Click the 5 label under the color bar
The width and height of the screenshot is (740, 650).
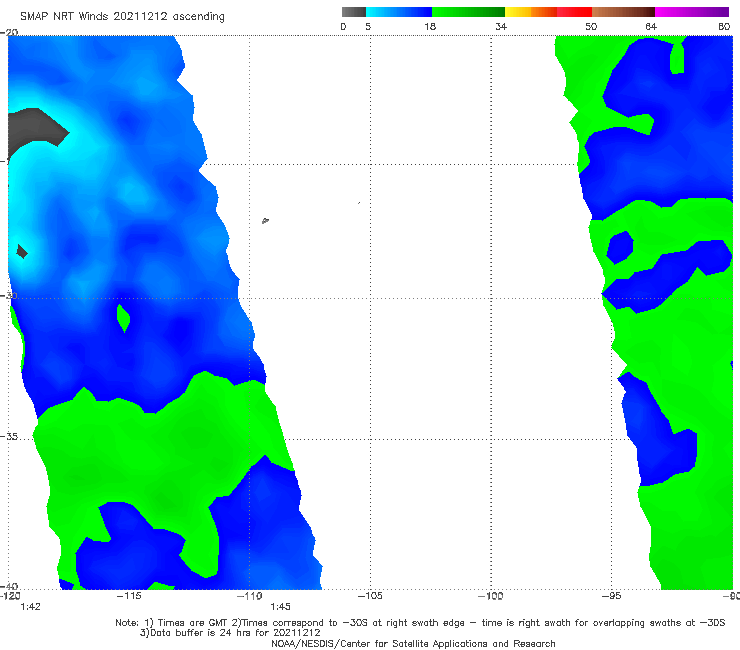click(x=368, y=26)
